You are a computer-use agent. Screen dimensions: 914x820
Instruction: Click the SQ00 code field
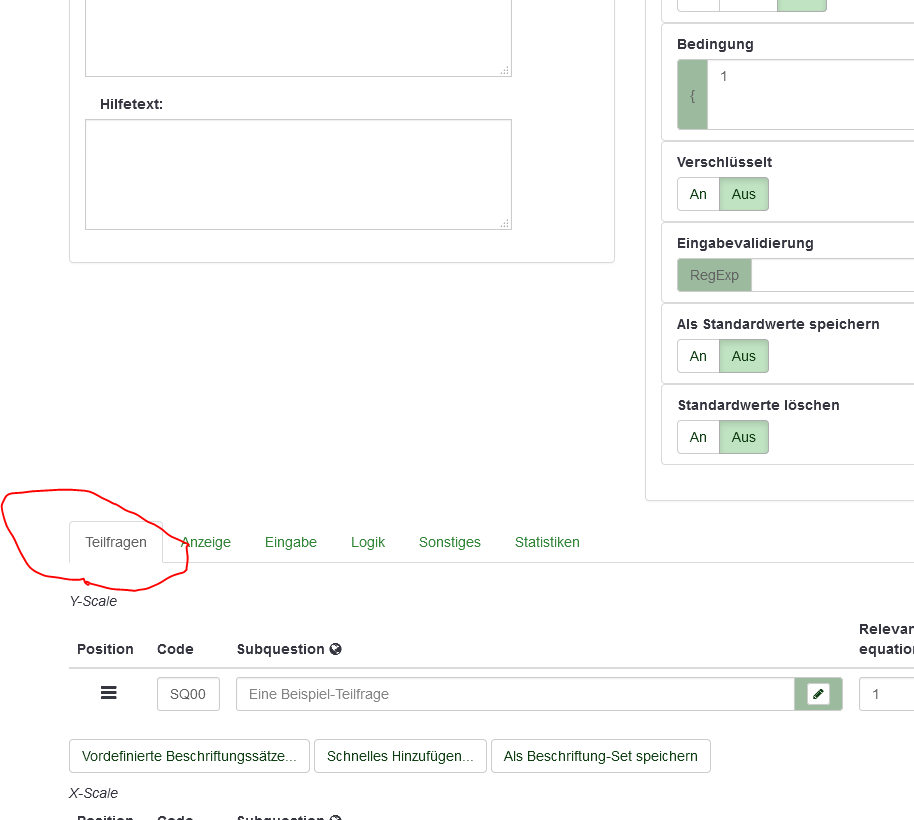pyautogui.click(x=188, y=694)
